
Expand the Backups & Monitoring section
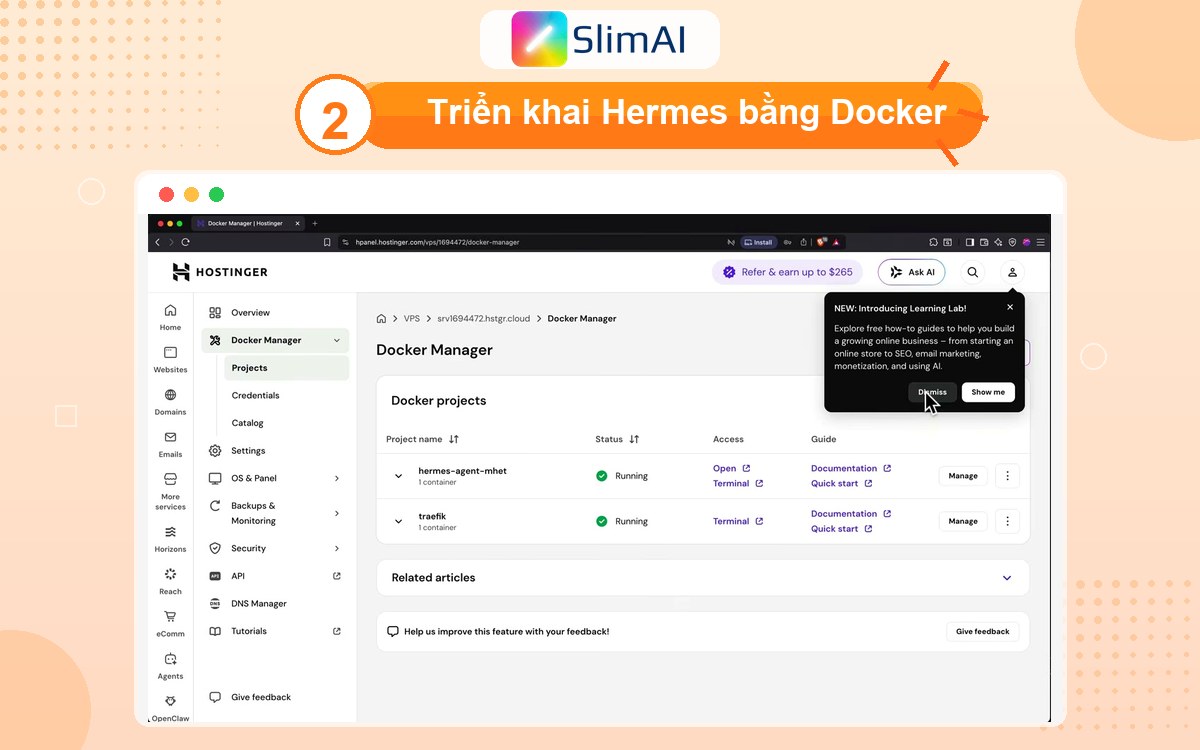pos(337,513)
